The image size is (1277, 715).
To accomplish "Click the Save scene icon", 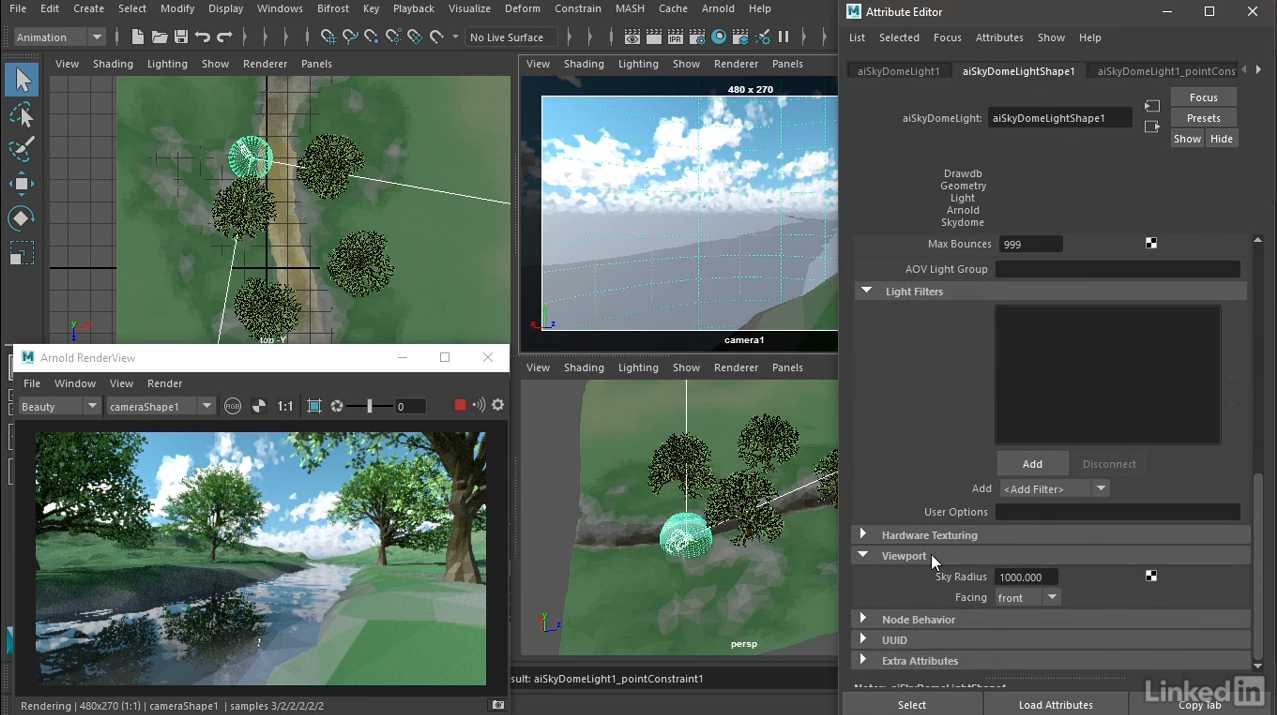I will point(181,37).
